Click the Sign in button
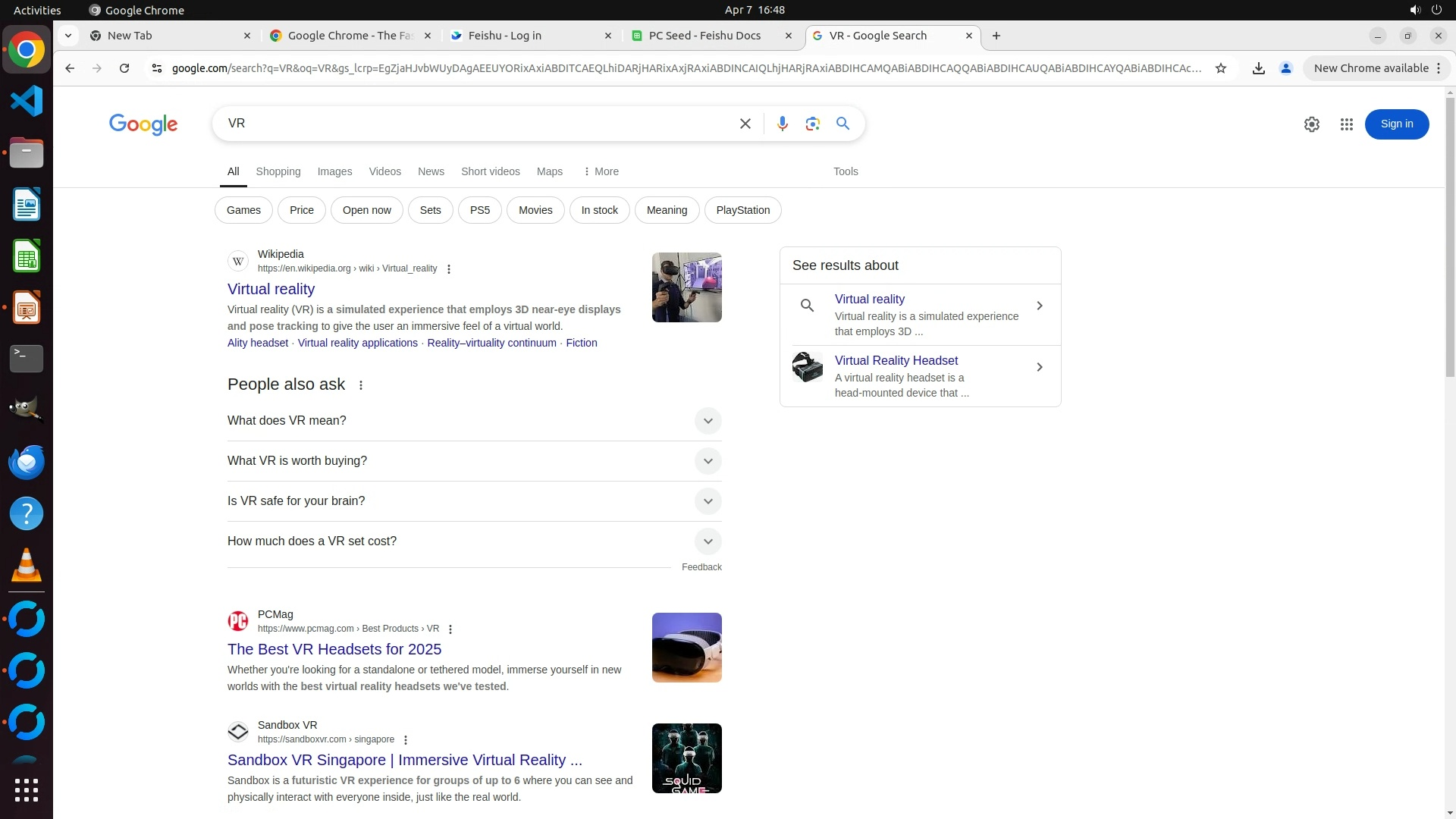Viewport: 1456px width, 819px height. [x=1396, y=124]
